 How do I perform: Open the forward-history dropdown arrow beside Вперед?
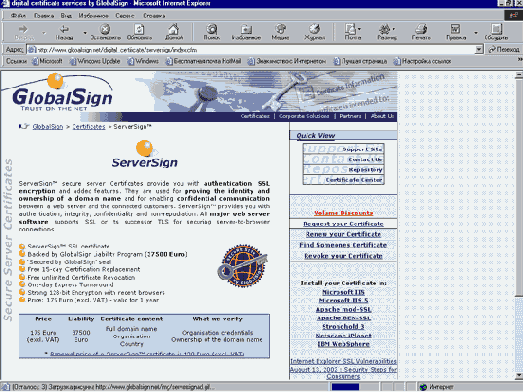click(x=44, y=33)
